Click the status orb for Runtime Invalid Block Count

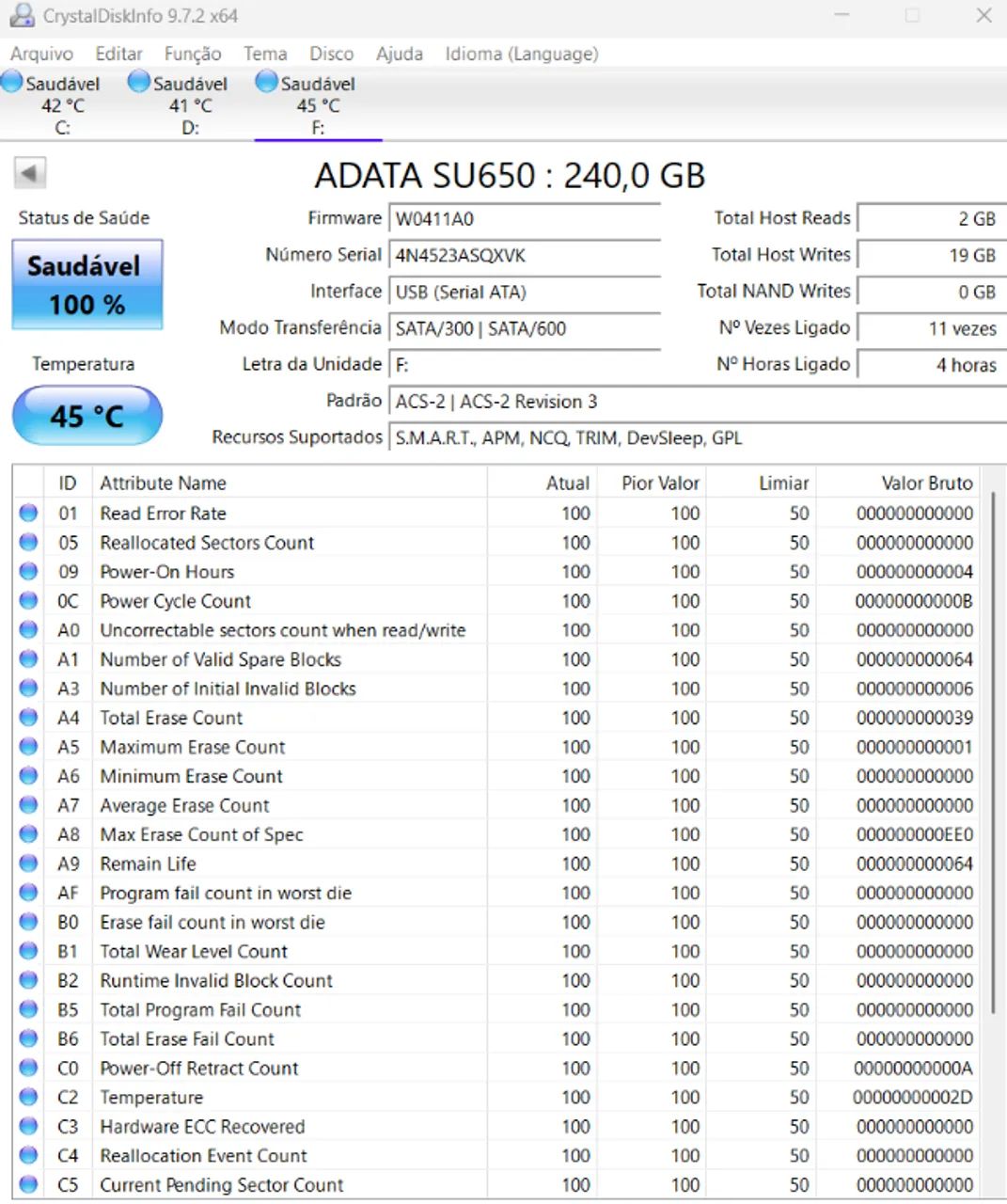[28, 979]
